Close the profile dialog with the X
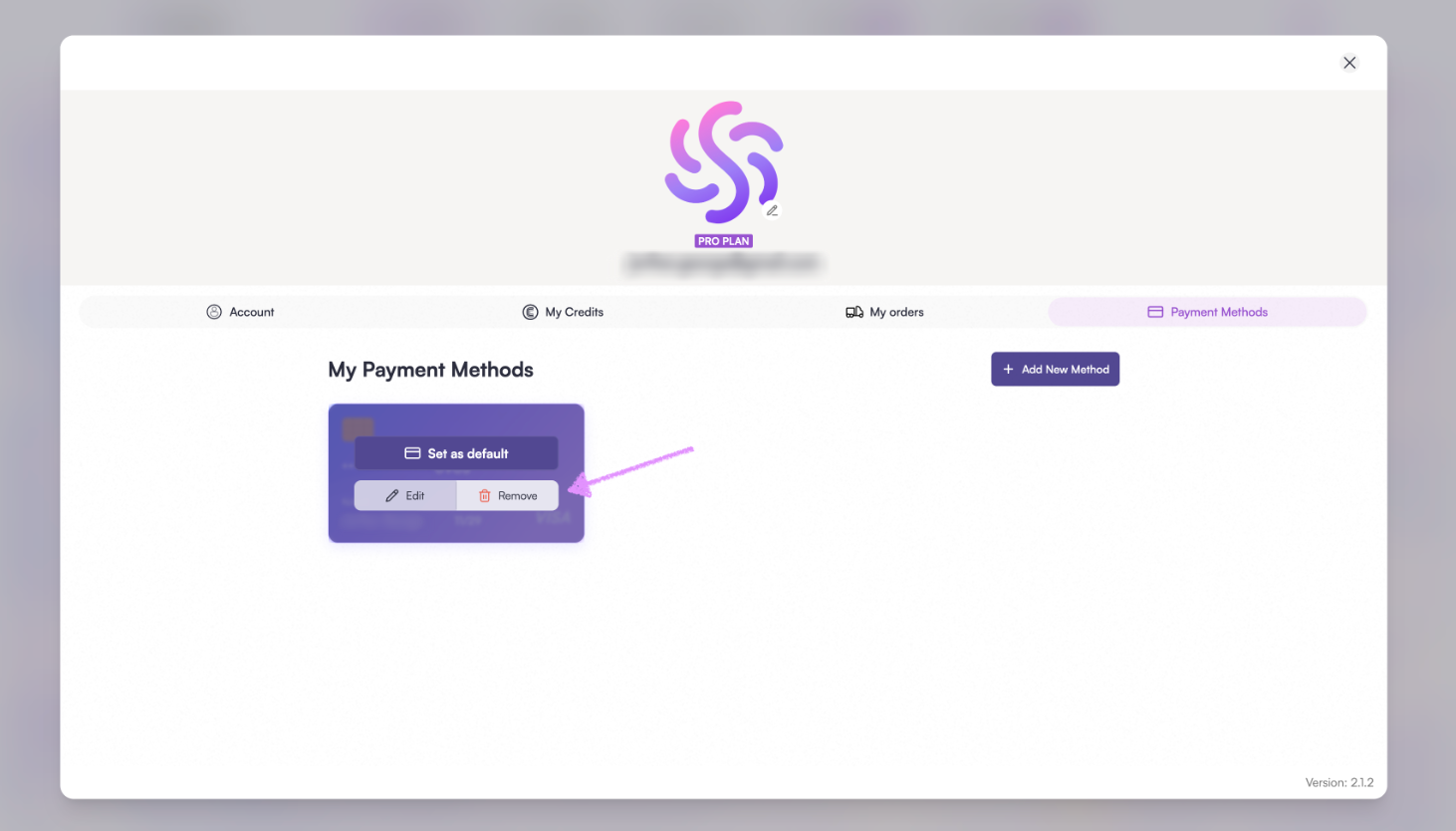Image resolution: width=1456 pixels, height=831 pixels. (1349, 63)
